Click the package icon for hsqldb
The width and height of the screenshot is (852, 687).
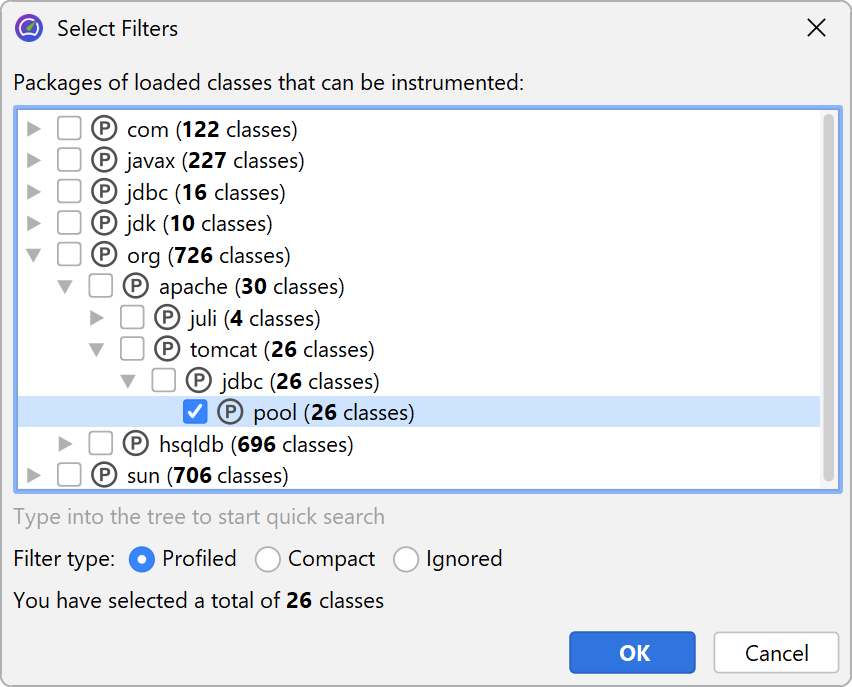coord(136,443)
